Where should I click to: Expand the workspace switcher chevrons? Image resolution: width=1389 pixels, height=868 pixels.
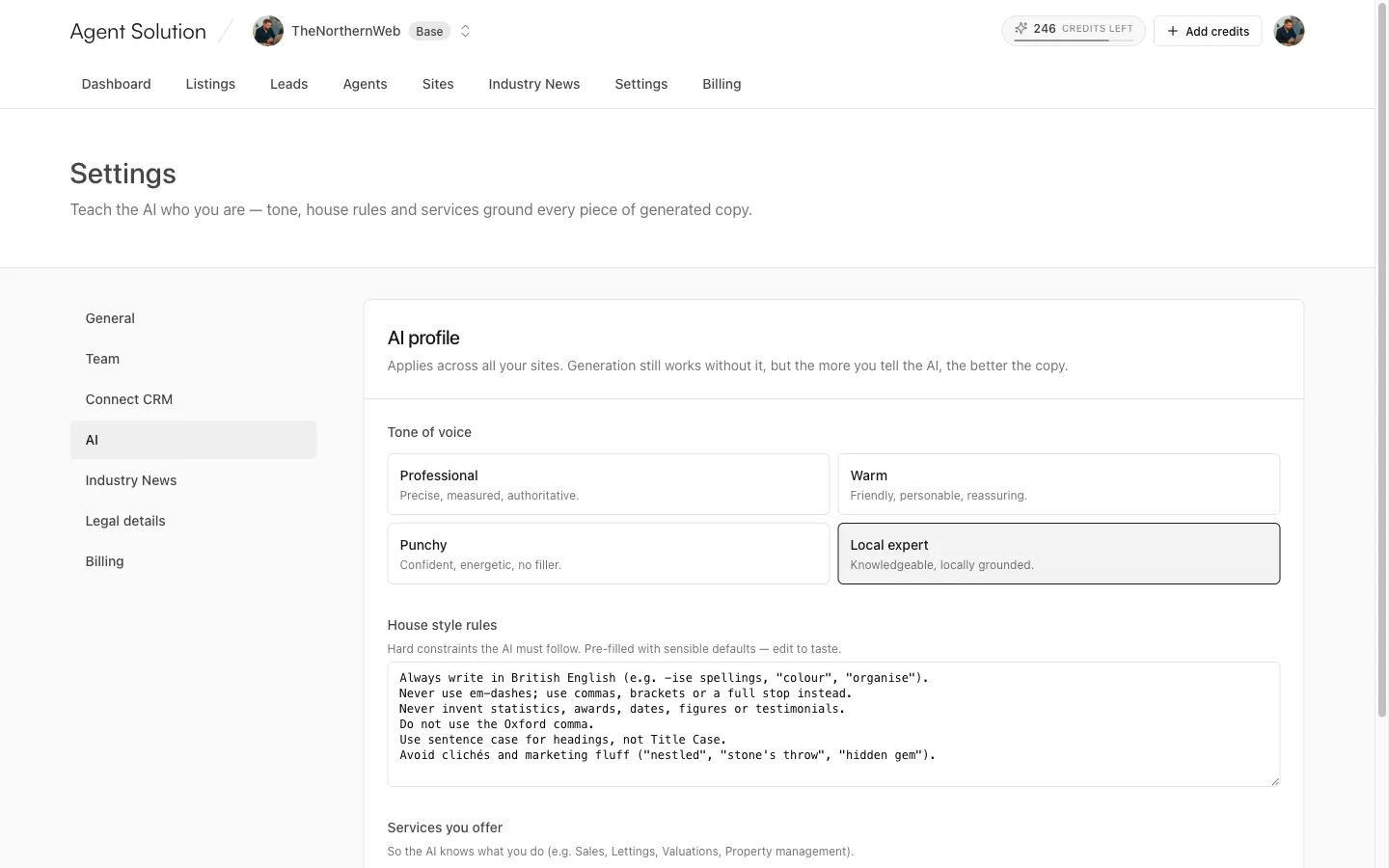point(465,31)
